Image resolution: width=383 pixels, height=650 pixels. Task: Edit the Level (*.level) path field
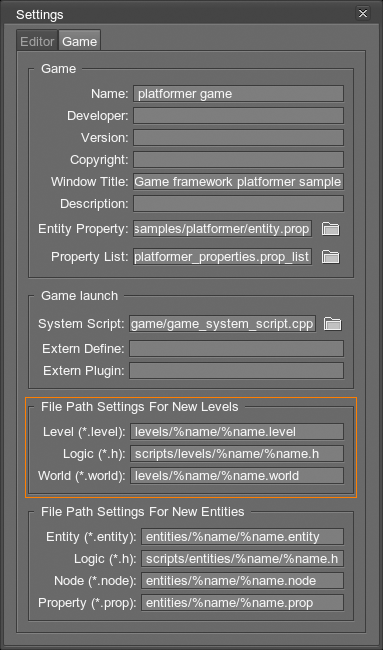click(x=237, y=432)
